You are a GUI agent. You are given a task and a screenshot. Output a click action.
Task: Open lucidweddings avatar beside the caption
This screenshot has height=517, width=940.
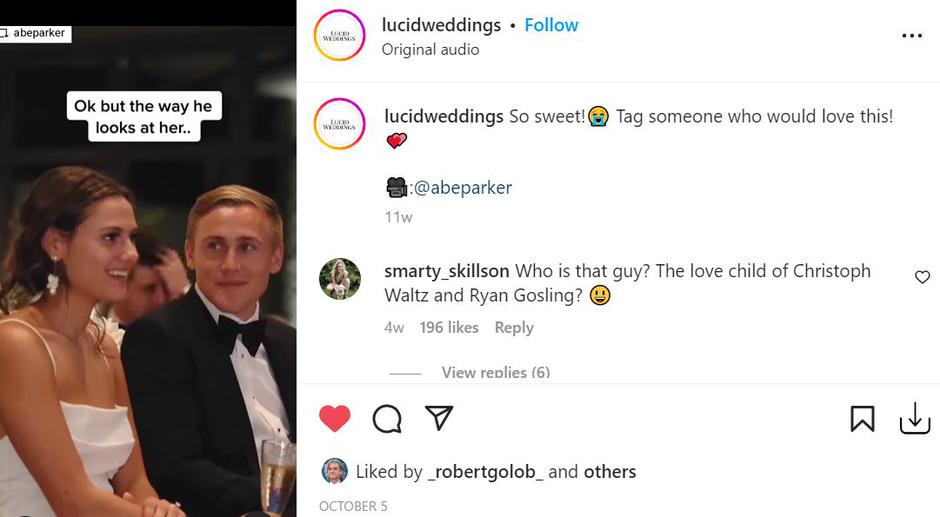click(340, 124)
